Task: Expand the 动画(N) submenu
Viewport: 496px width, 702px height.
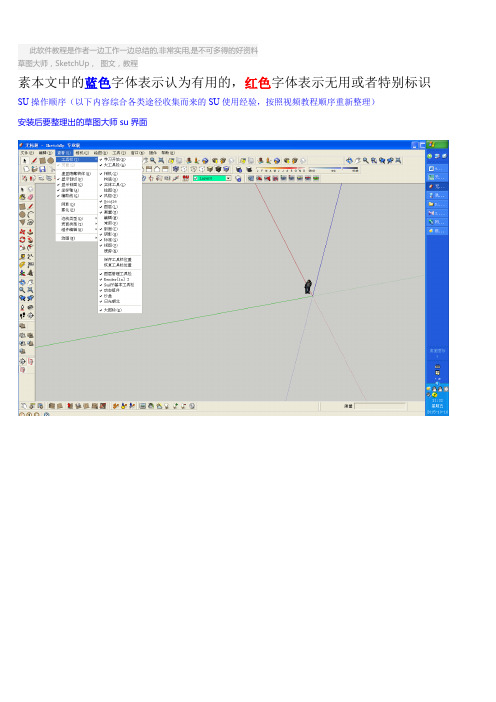Action: pos(77,238)
